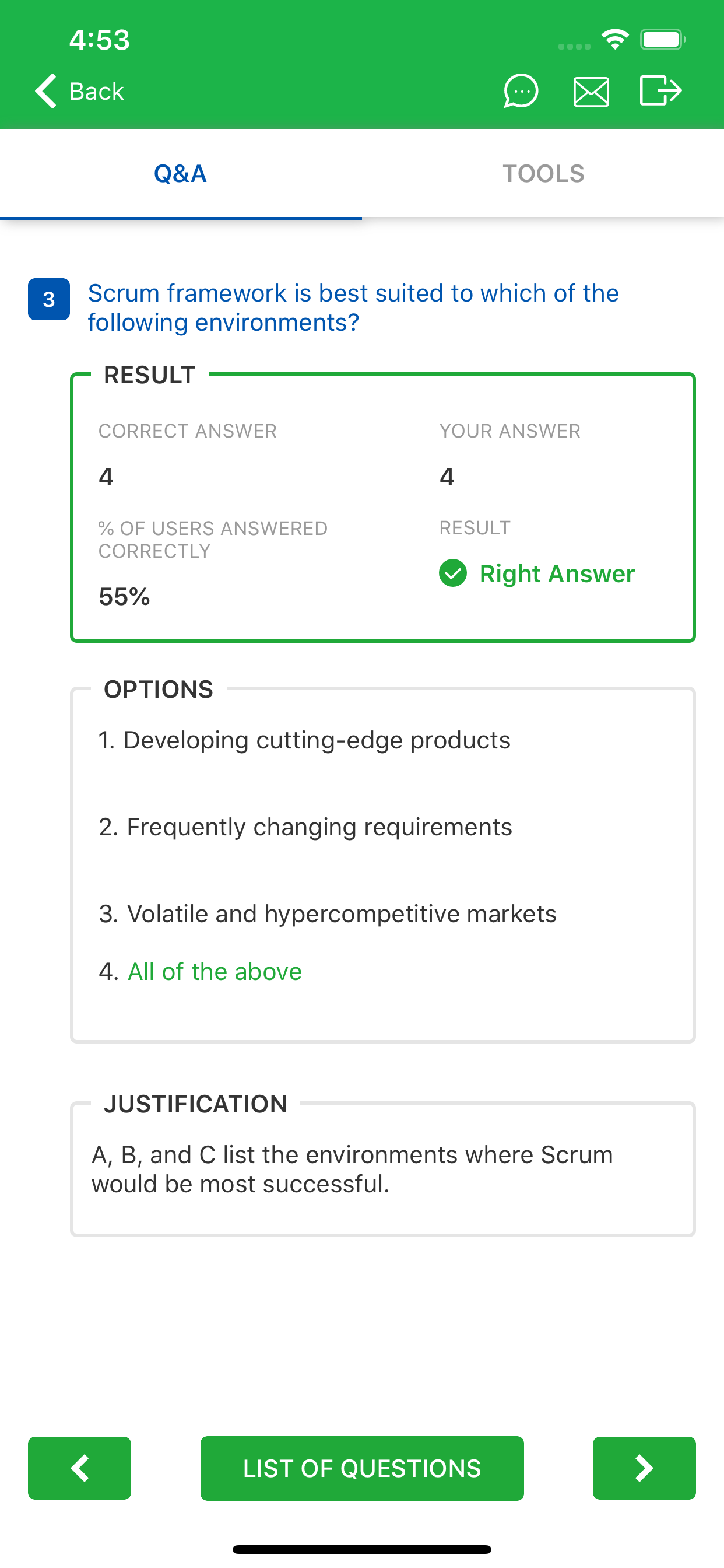724x1568 pixels.
Task: Select the green 'All of the above' option
Action: click(x=214, y=971)
